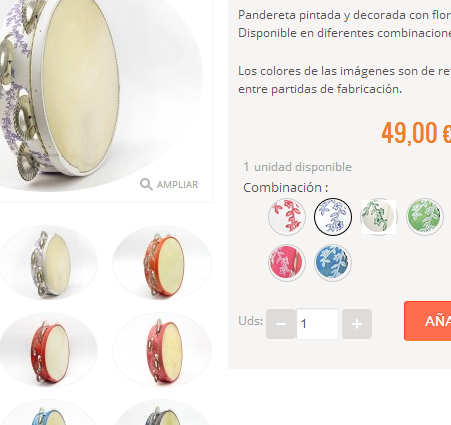Screen dimensions: 451x425
Task: Choose the light green floral swatch
Action: 425,217
